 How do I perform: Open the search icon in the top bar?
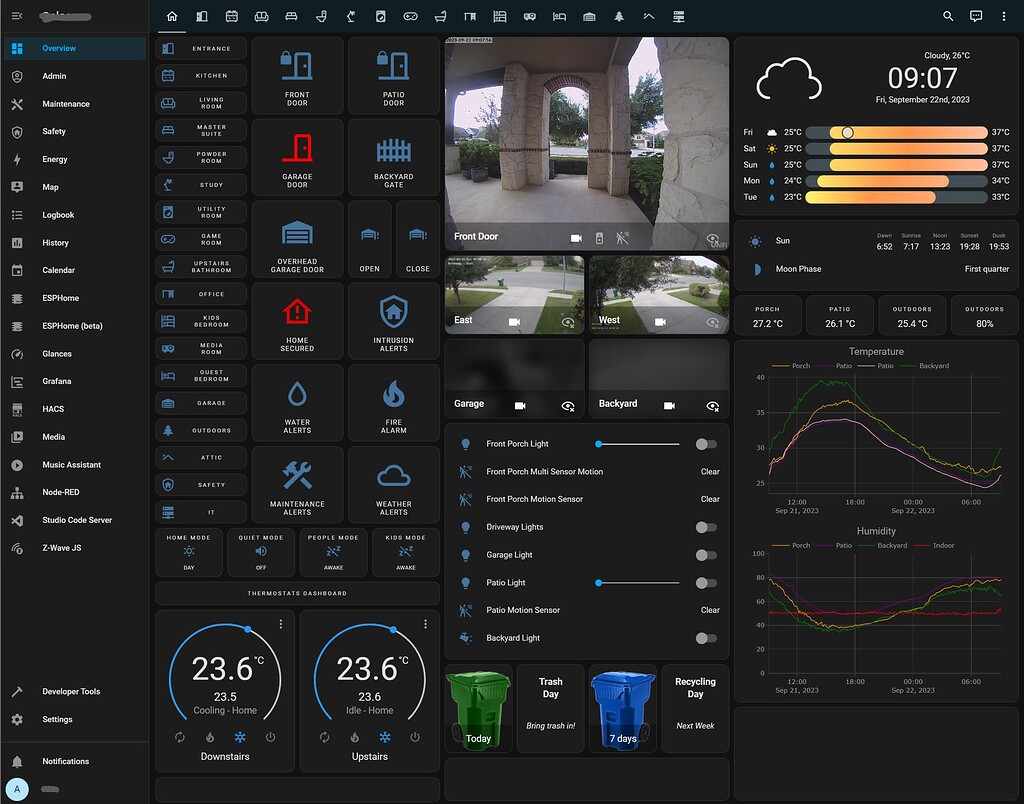[948, 17]
